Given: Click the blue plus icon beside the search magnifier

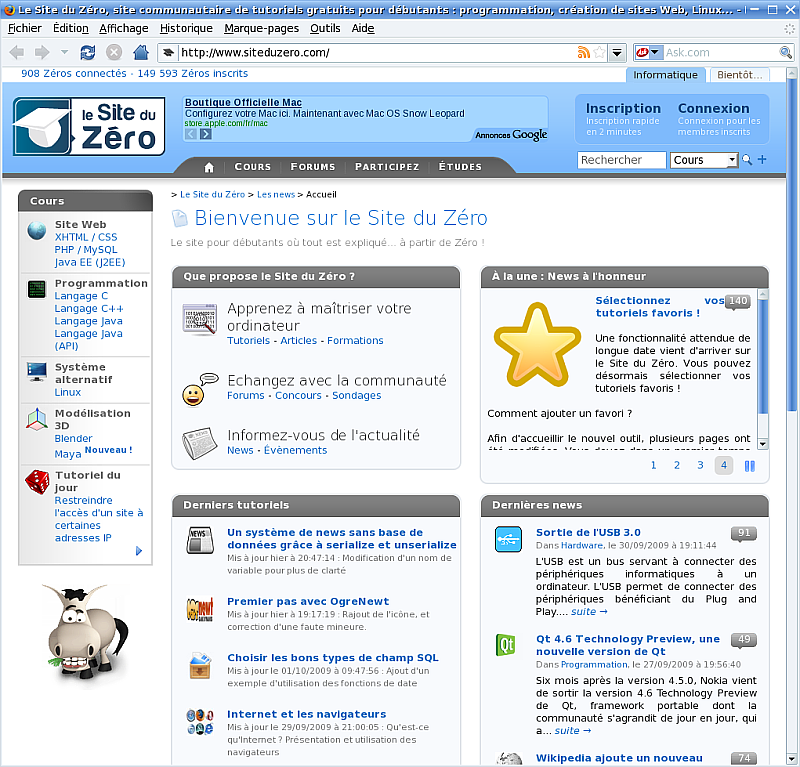Looking at the screenshot, I should coord(762,160).
